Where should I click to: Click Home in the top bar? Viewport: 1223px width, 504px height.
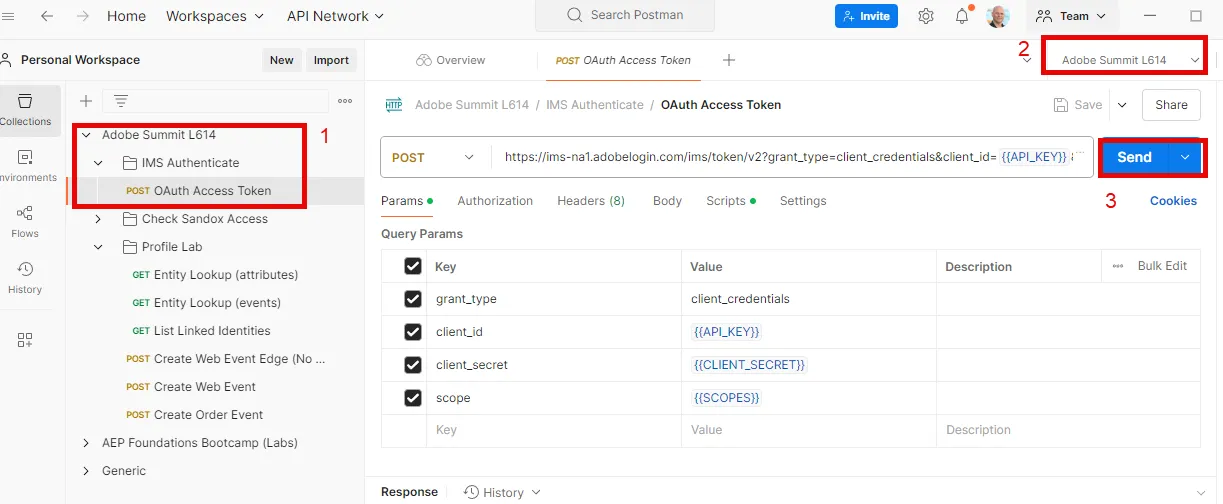tap(126, 16)
